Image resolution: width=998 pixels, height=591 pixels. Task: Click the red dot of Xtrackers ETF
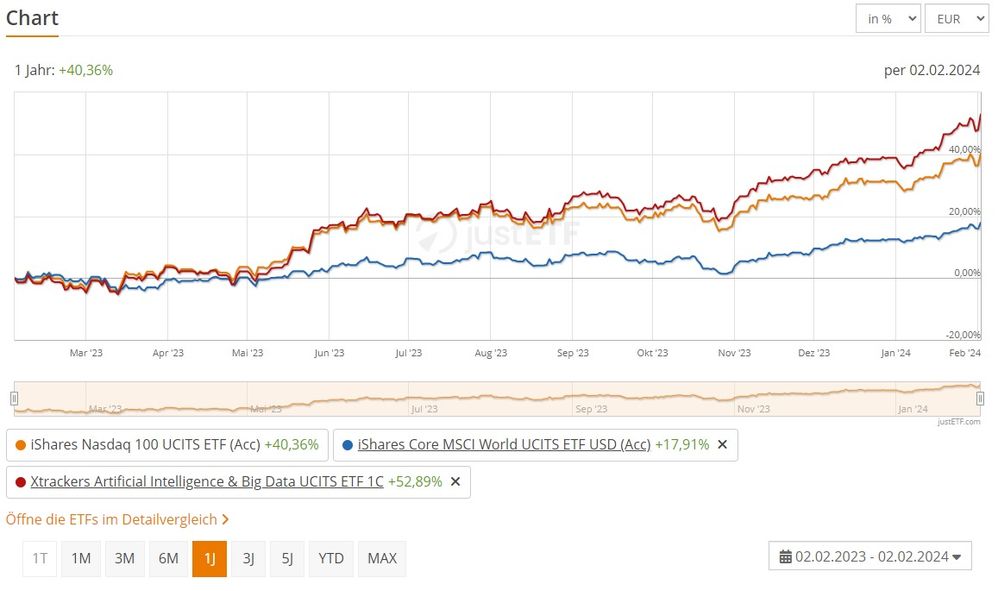coord(20,482)
